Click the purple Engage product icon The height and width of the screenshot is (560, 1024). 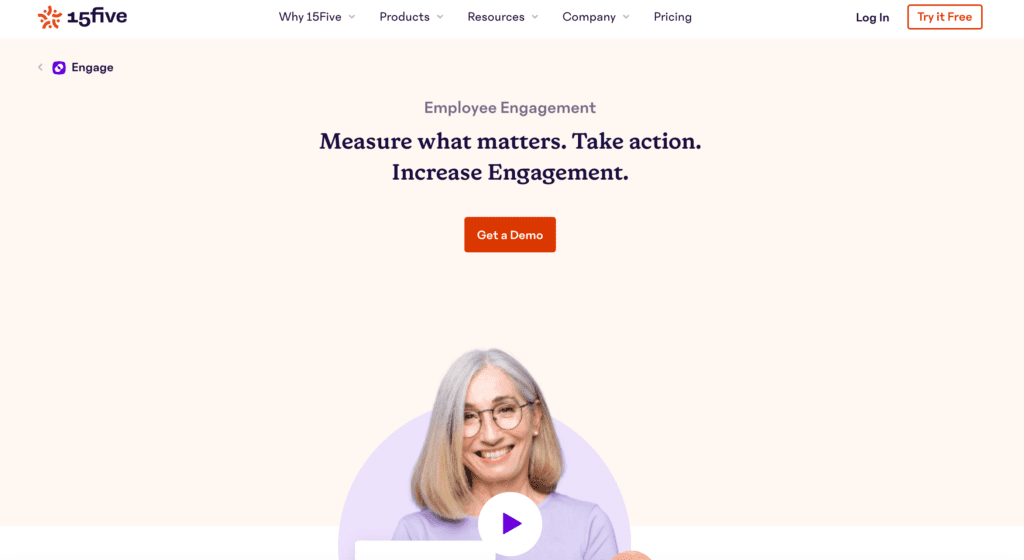[x=59, y=68]
